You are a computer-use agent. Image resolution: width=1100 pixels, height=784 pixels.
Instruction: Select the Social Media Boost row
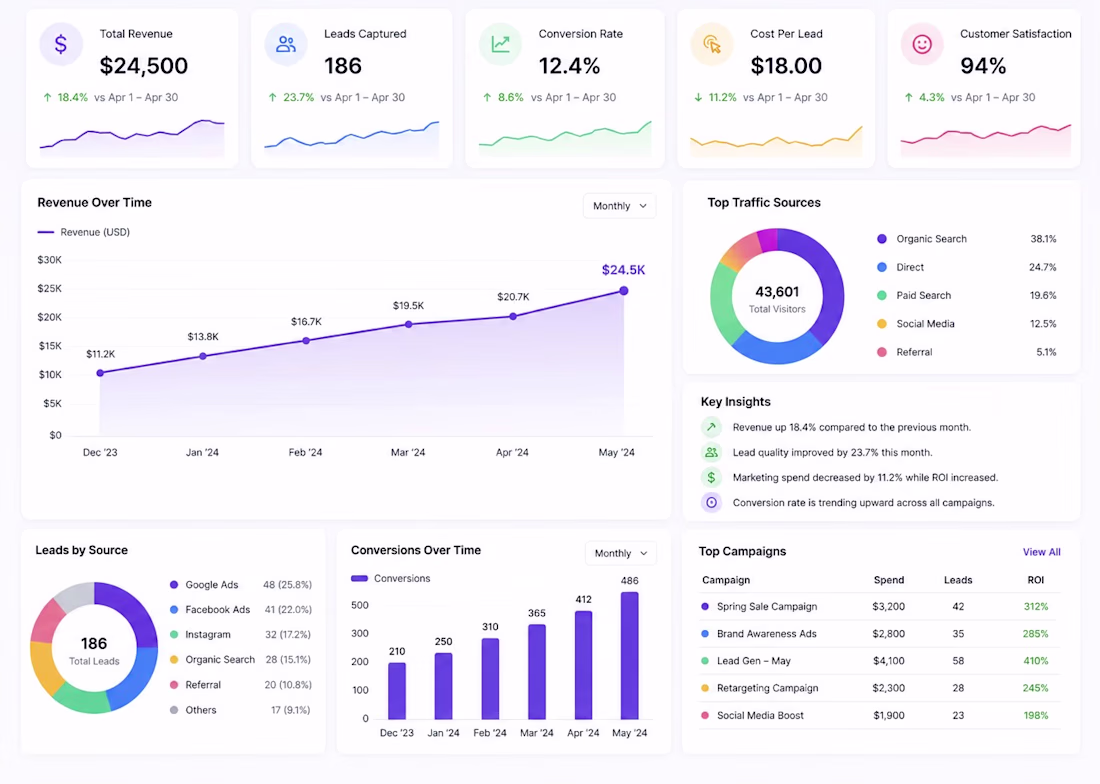pyautogui.click(x=880, y=716)
